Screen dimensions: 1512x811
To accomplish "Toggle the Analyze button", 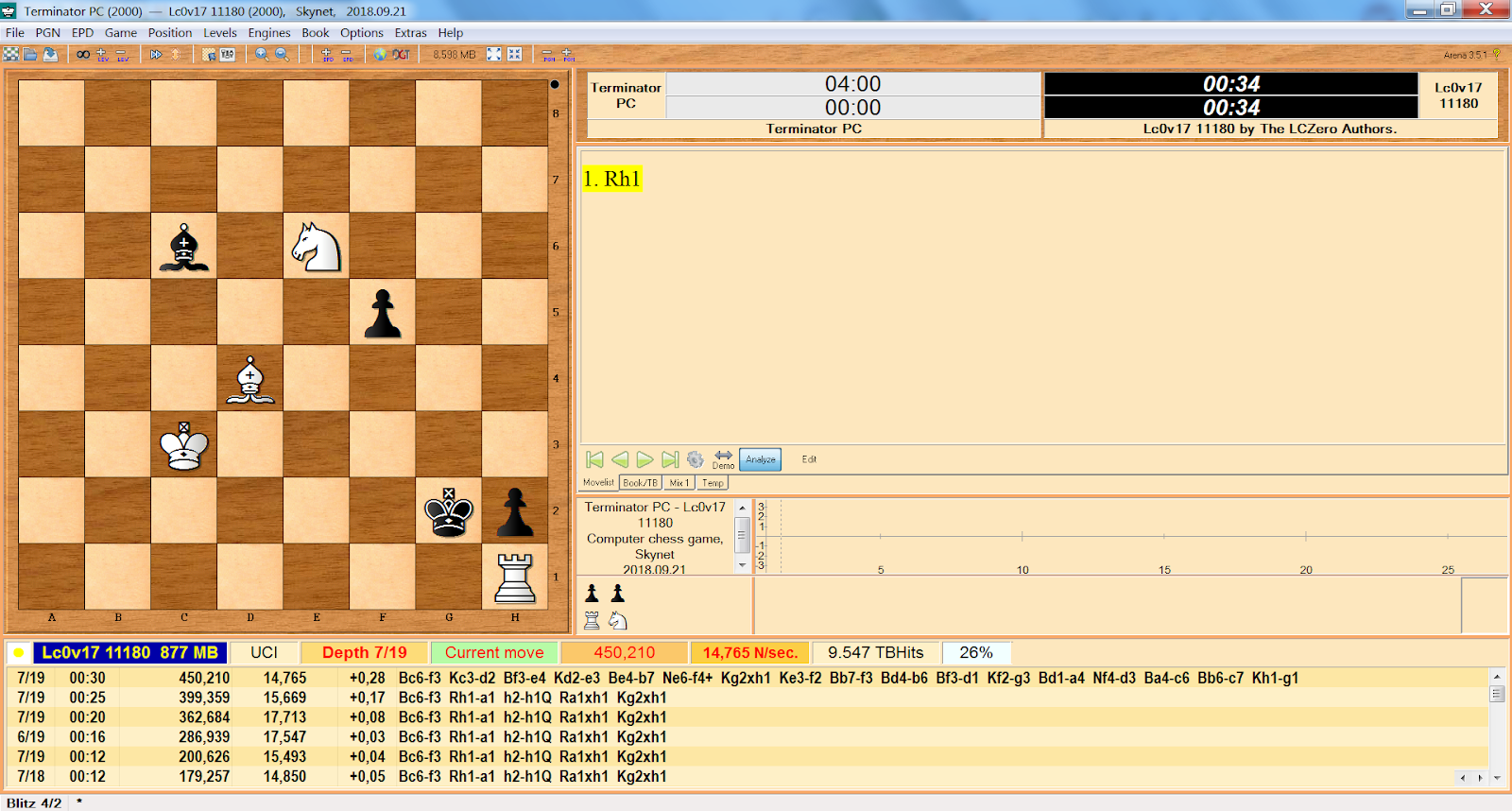I will [x=760, y=459].
